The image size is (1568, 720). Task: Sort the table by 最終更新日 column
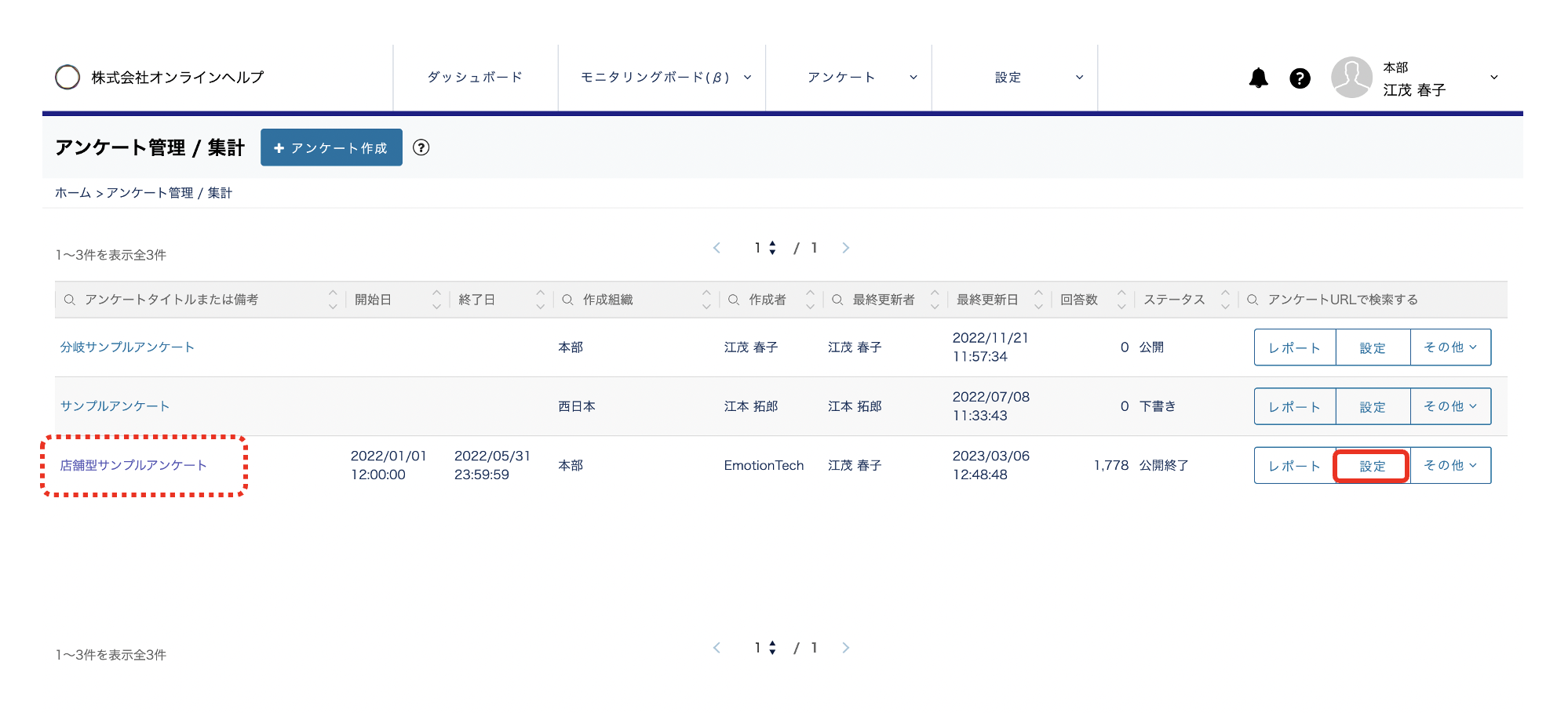[1038, 300]
